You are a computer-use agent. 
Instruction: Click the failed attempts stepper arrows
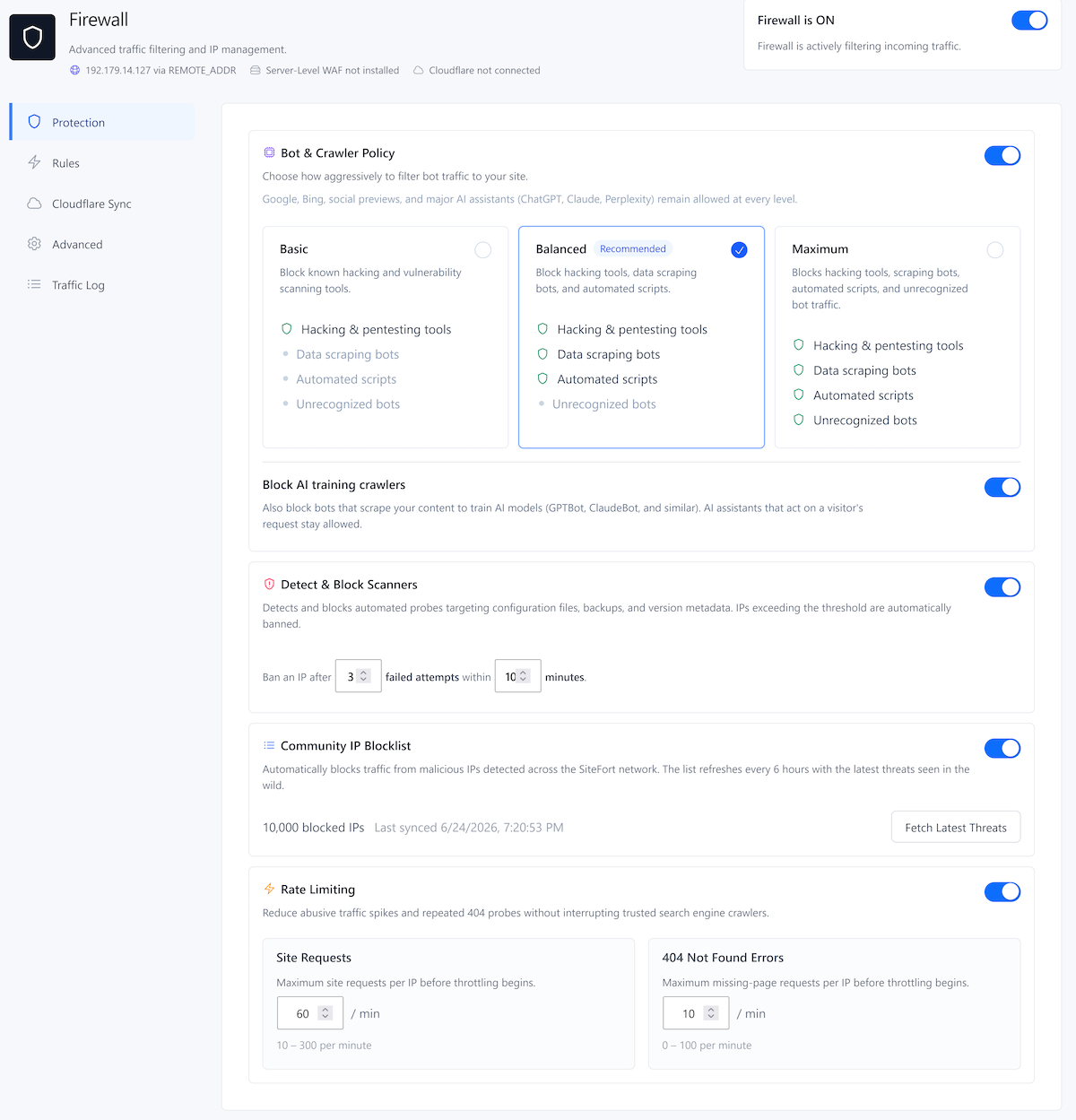tap(364, 676)
